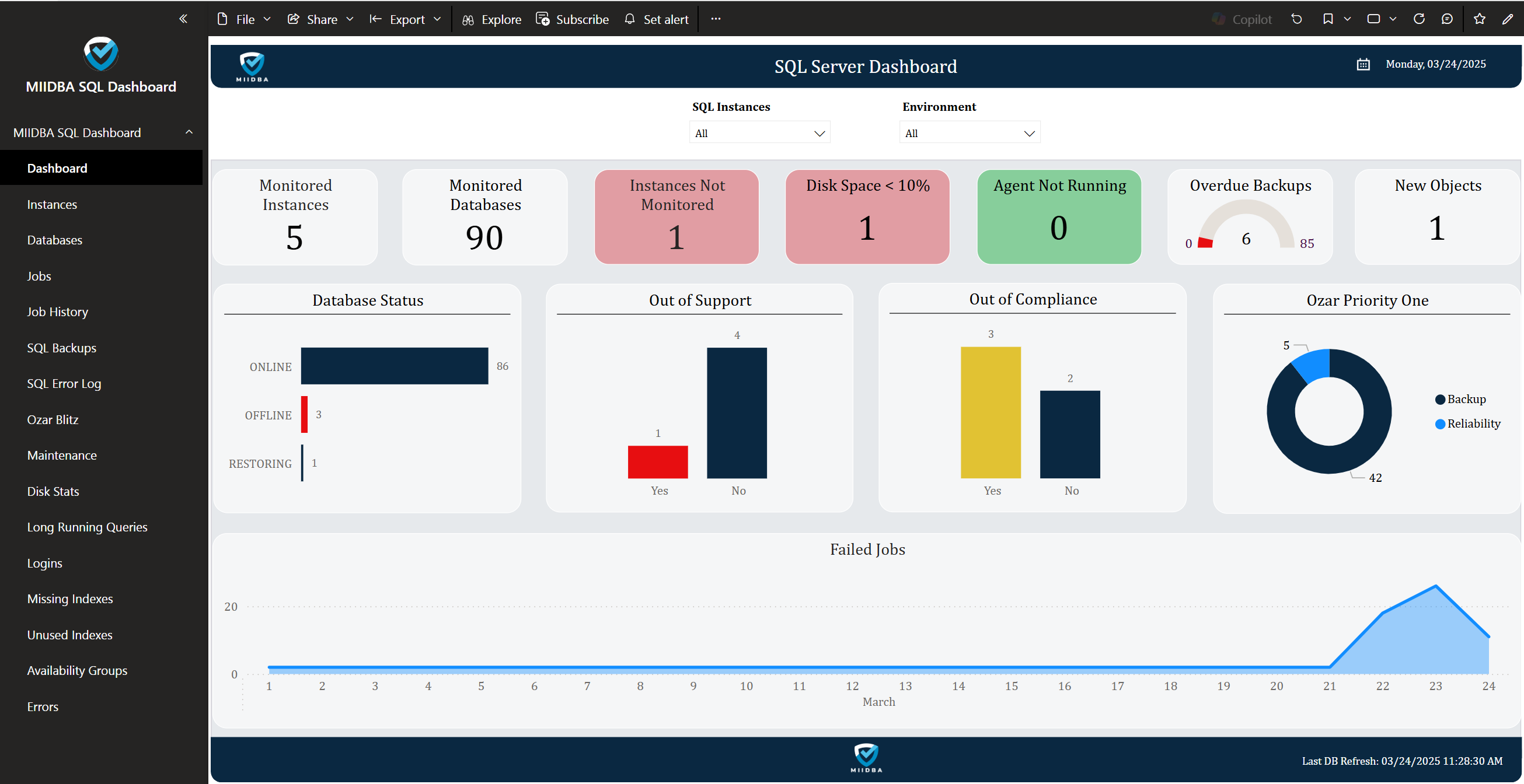Click the Overdue Backups gauge
Image resolution: width=1524 pixels, height=784 pixels.
(x=1246, y=225)
